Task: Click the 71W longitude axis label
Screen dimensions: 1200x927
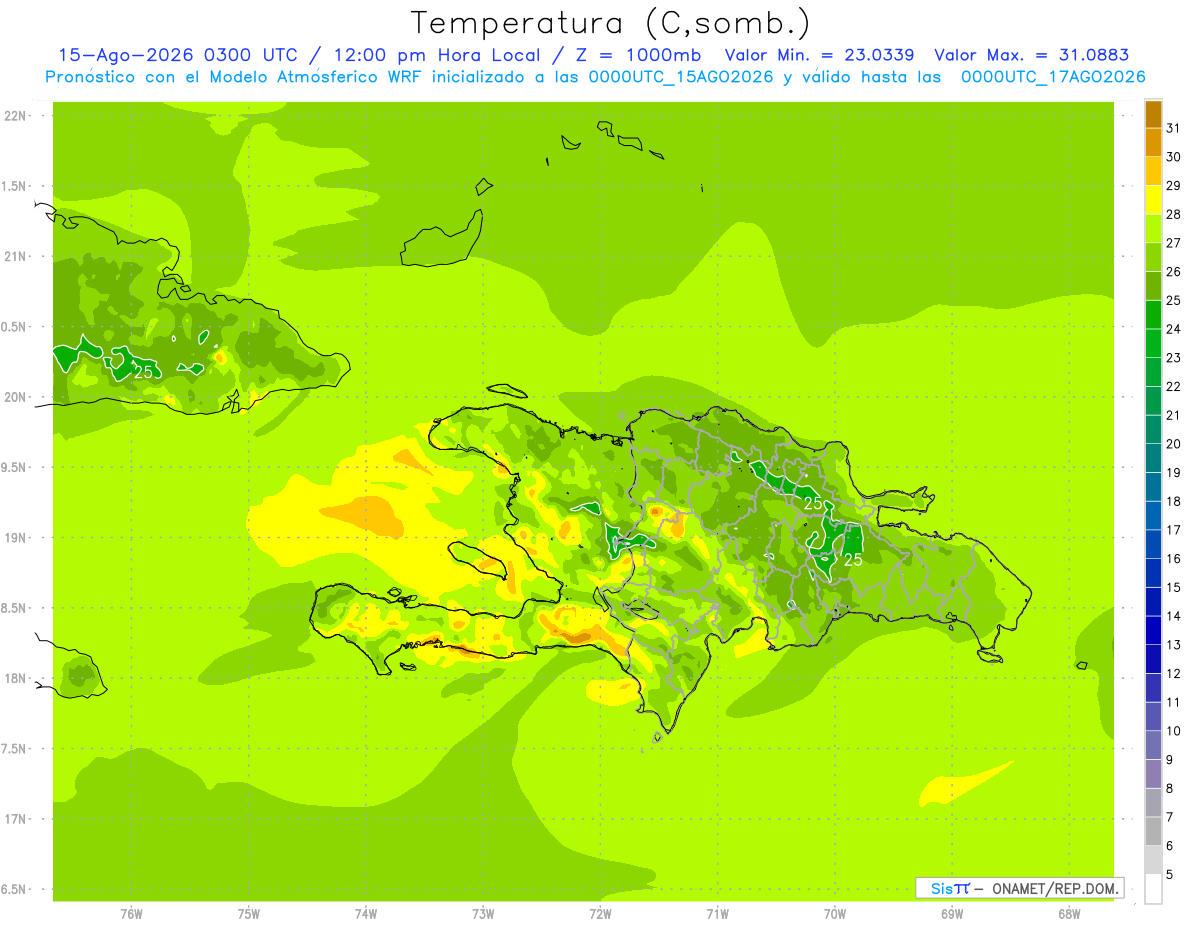Action: [x=717, y=914]
